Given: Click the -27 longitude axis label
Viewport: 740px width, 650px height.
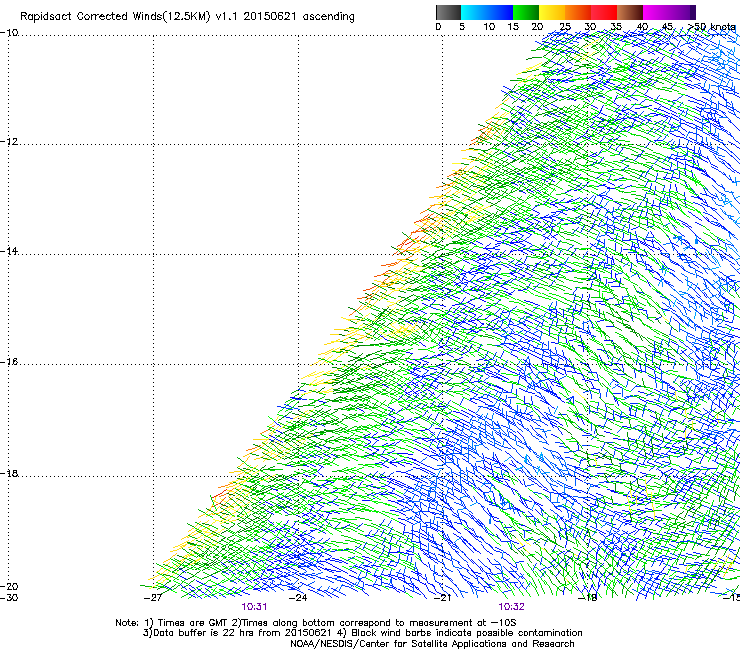Looking at the screenshot, I should 153,598.
